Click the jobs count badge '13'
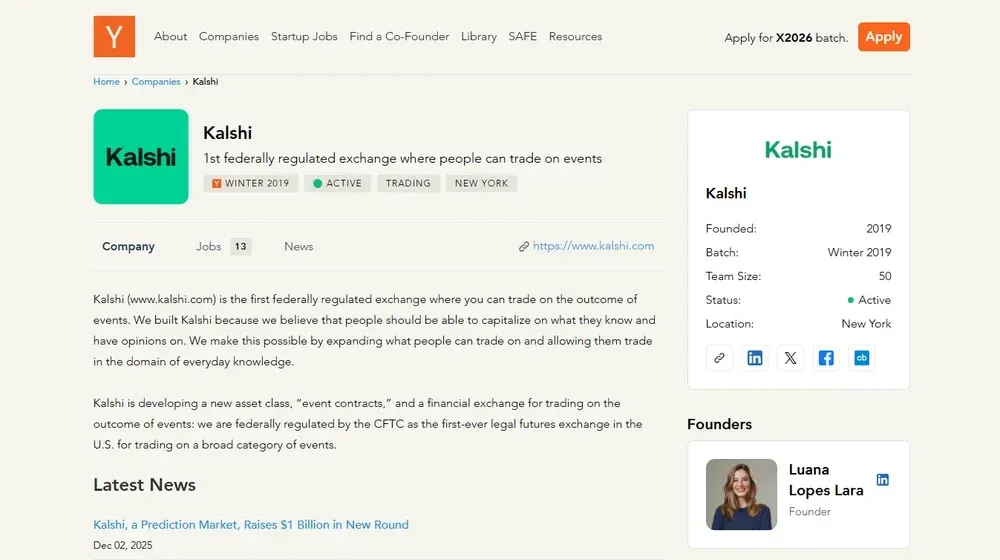The height and width of the screenshot is (560, 1000). (x=240, y=246)
